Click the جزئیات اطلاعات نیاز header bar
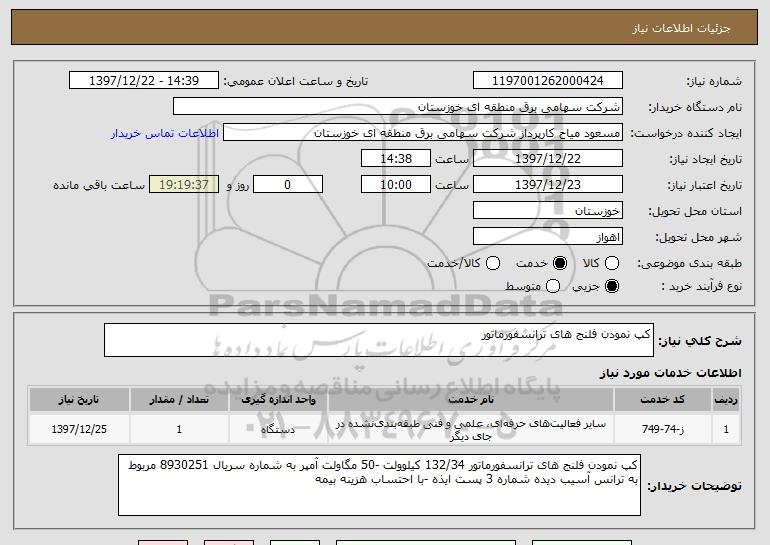770x545 pixels. tap(385, 28)
